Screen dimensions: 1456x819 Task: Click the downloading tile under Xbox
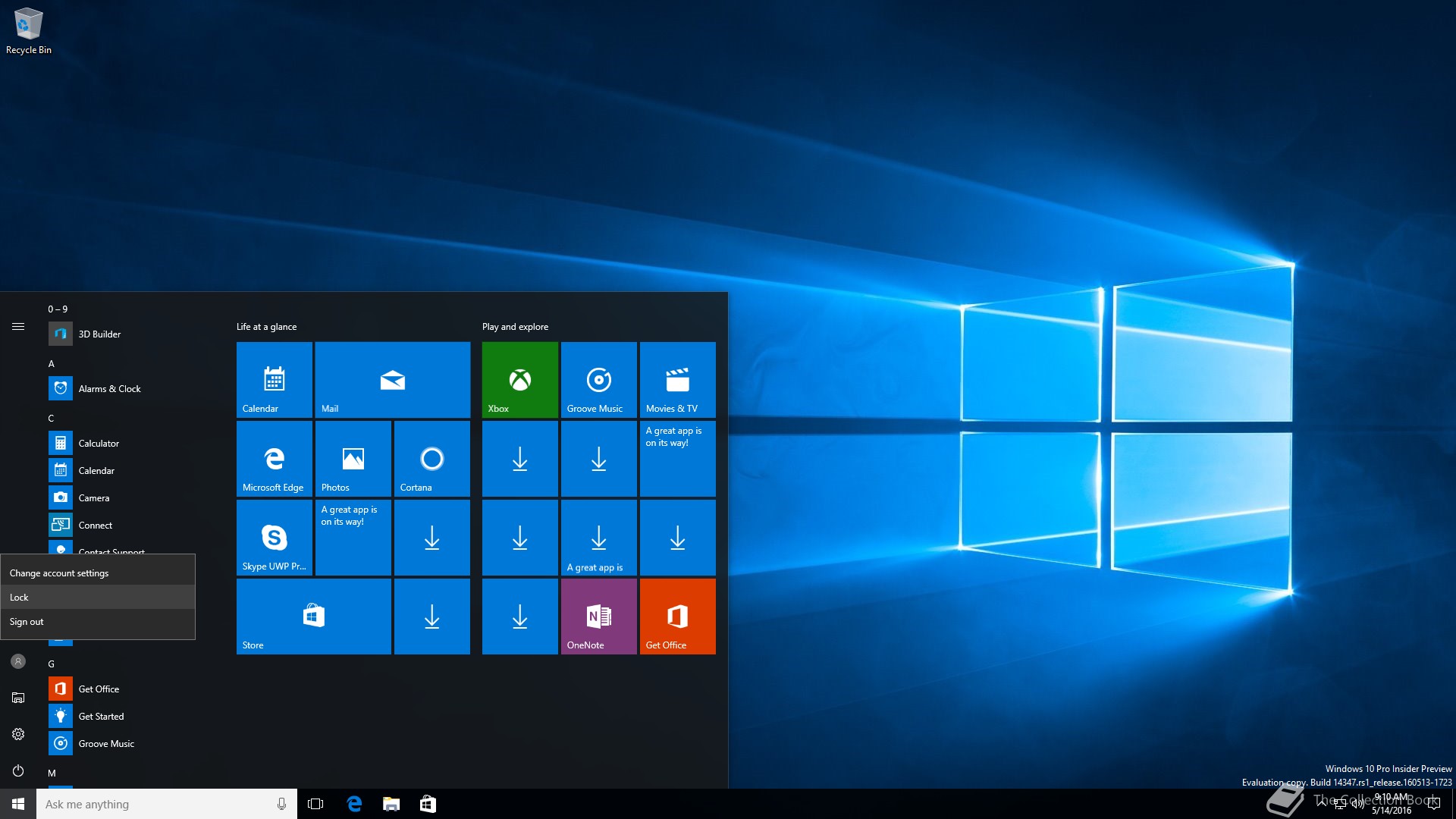pyautogui.click(x=519, y=458)
